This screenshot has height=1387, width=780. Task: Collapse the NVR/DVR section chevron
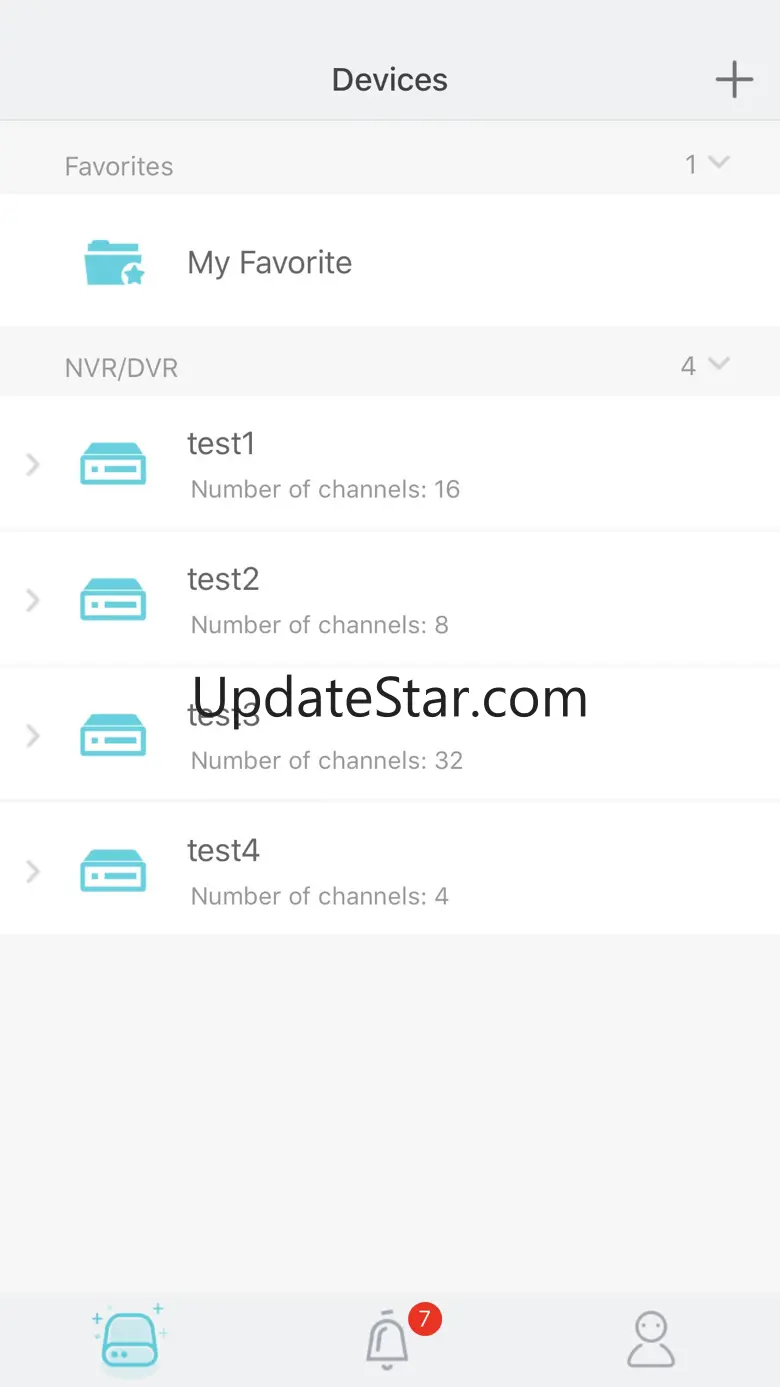[x=719, y=364]
